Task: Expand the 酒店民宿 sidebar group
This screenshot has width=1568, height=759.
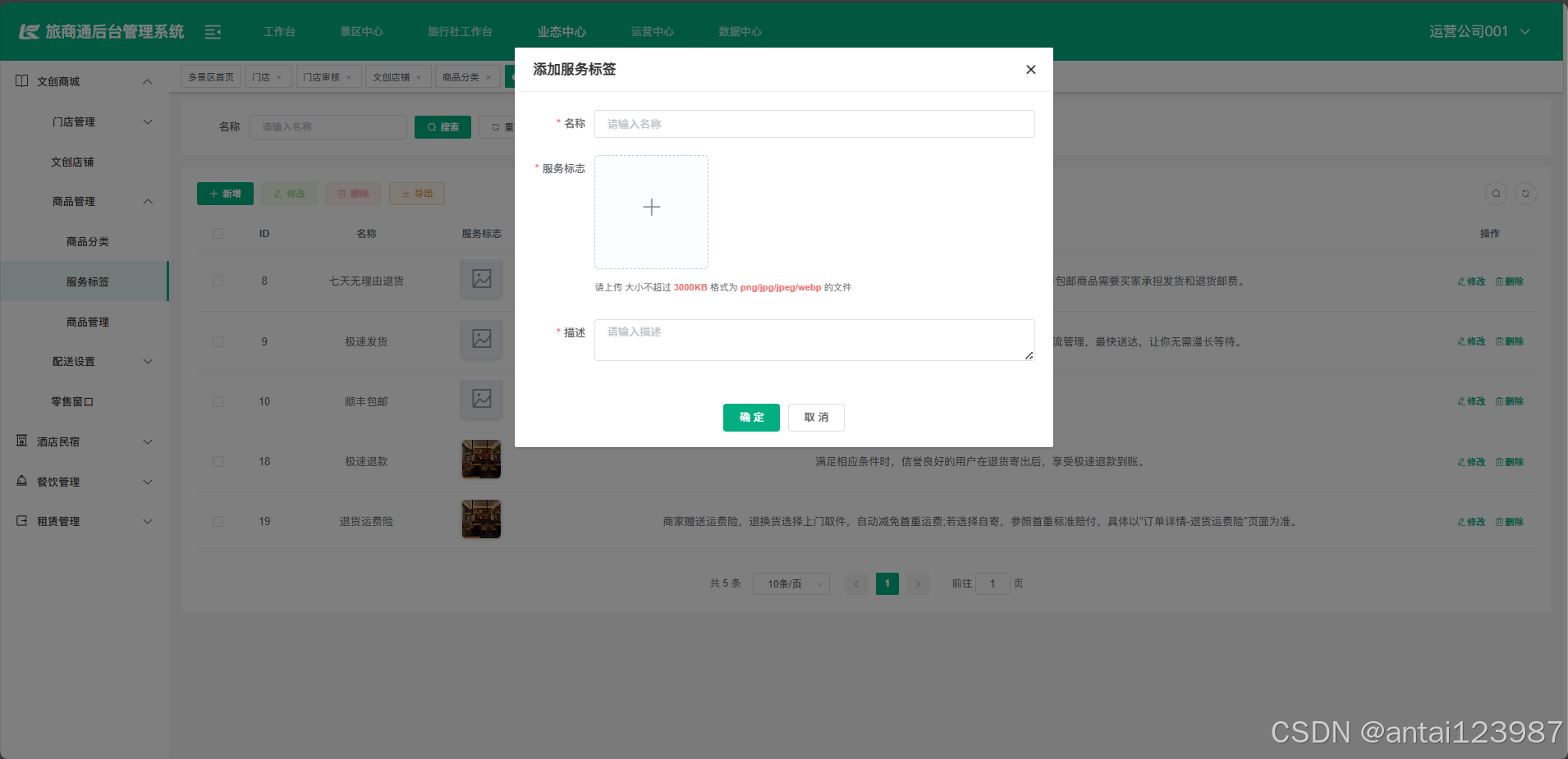Action: [x=85, y=441]
